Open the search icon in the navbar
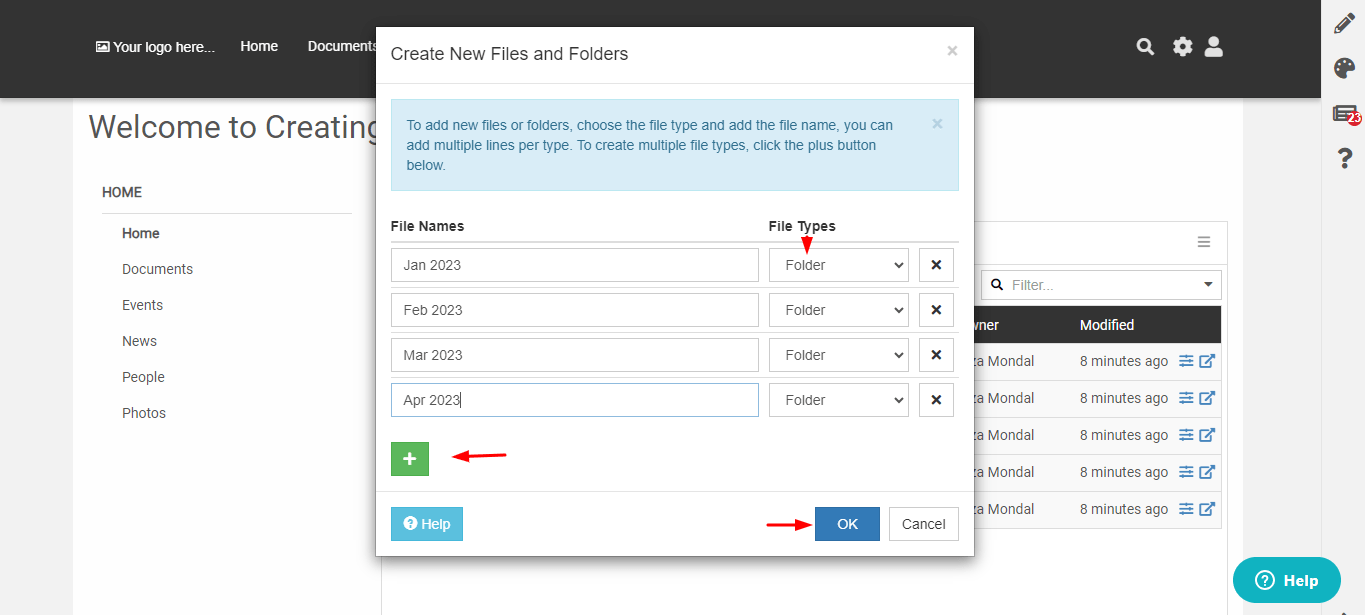Image resolution: width=1365 pixels, height=615 pixels. 1144,46
